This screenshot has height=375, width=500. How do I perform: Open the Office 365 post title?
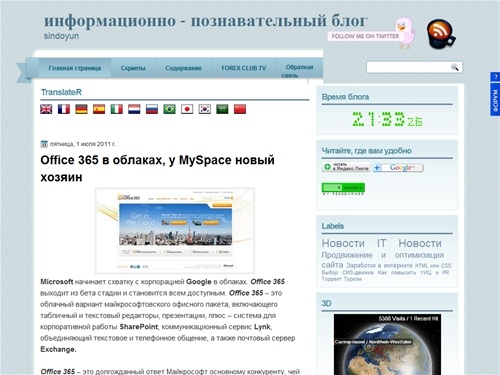coord(157,169)
